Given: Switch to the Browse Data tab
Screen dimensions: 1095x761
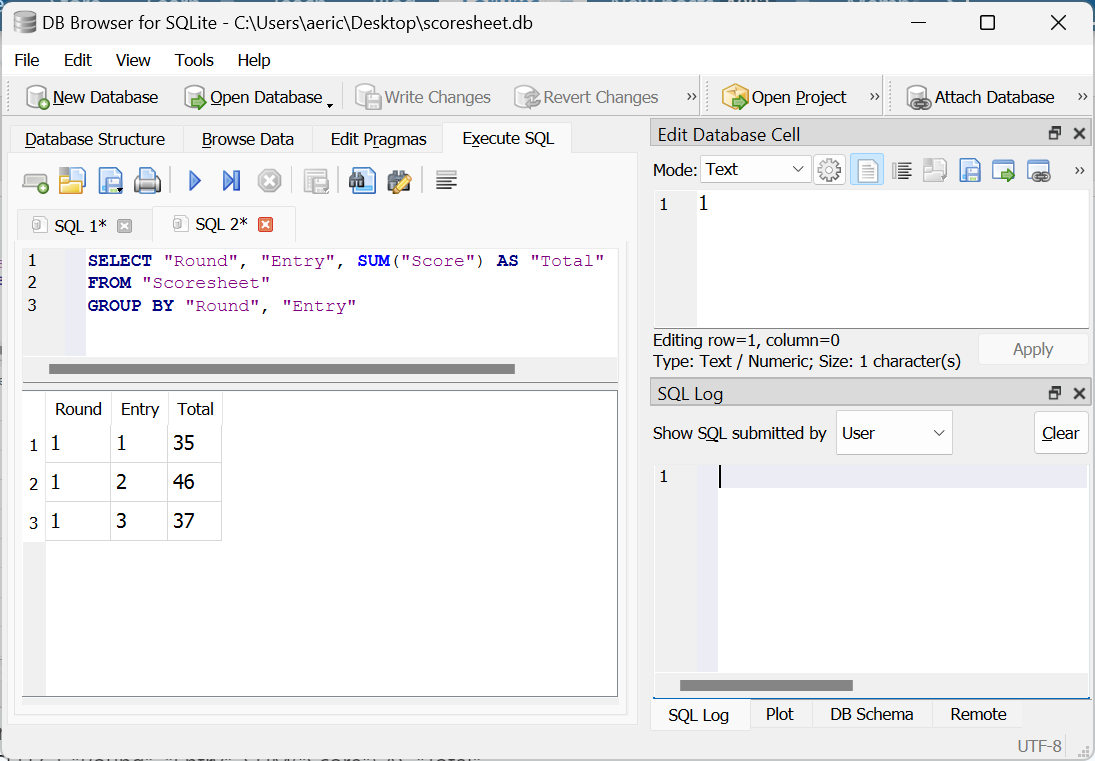Looking at the screenshot, I should point(247,139).
